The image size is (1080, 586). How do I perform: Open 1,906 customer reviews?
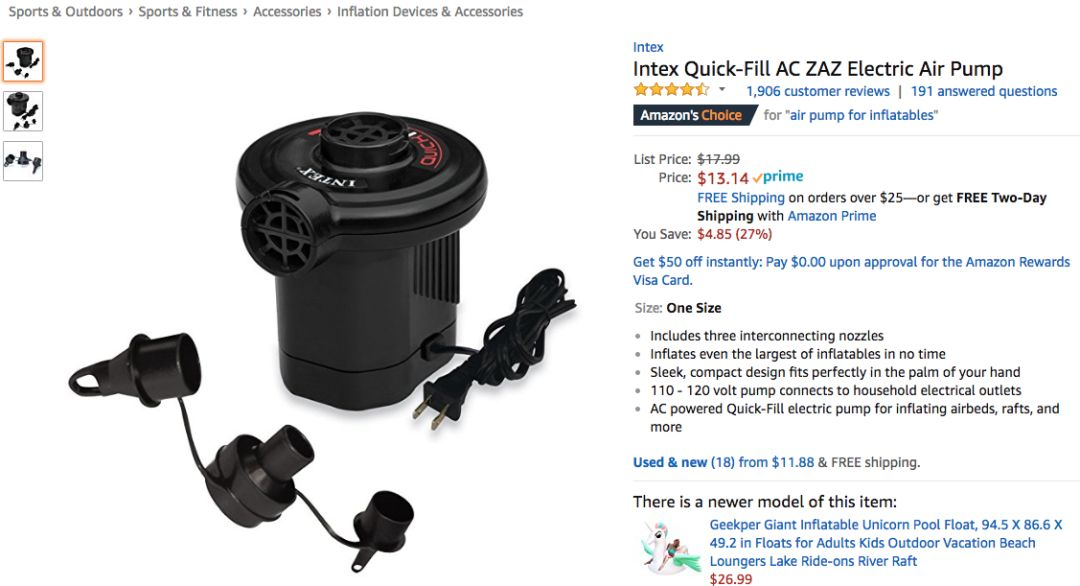pyautogui.click(x=818, y=91)
